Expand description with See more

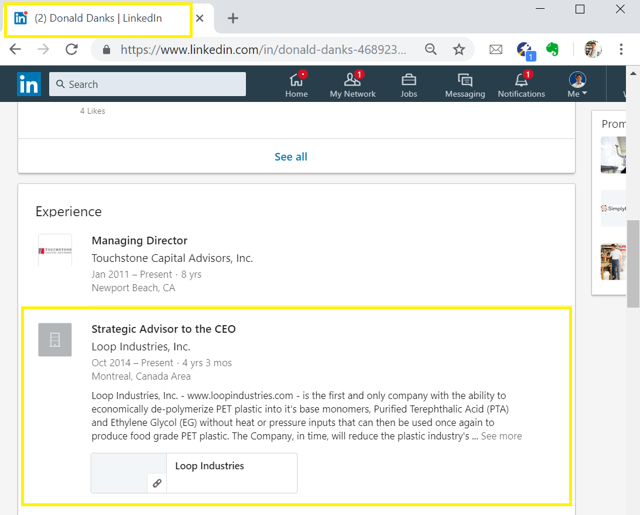coord(501,436)
